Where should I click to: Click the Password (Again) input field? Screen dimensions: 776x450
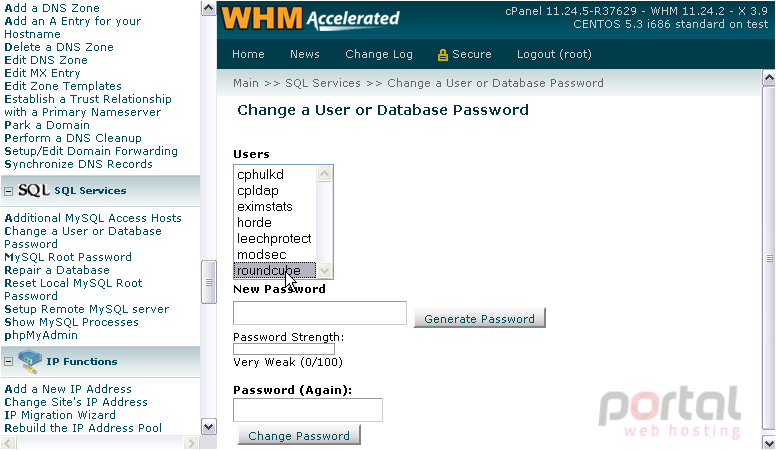tap(308, 410)
